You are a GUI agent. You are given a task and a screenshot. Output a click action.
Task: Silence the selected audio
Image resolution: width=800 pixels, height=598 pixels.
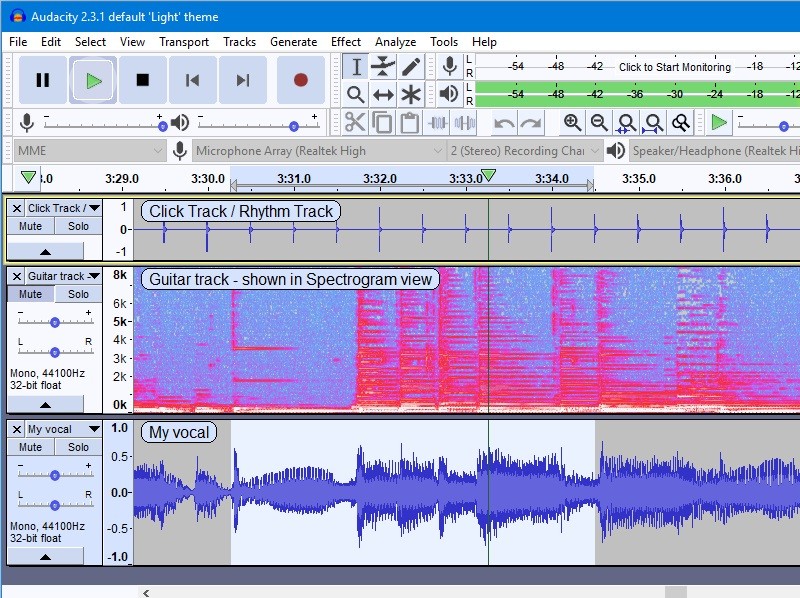(x=464, y=123)
